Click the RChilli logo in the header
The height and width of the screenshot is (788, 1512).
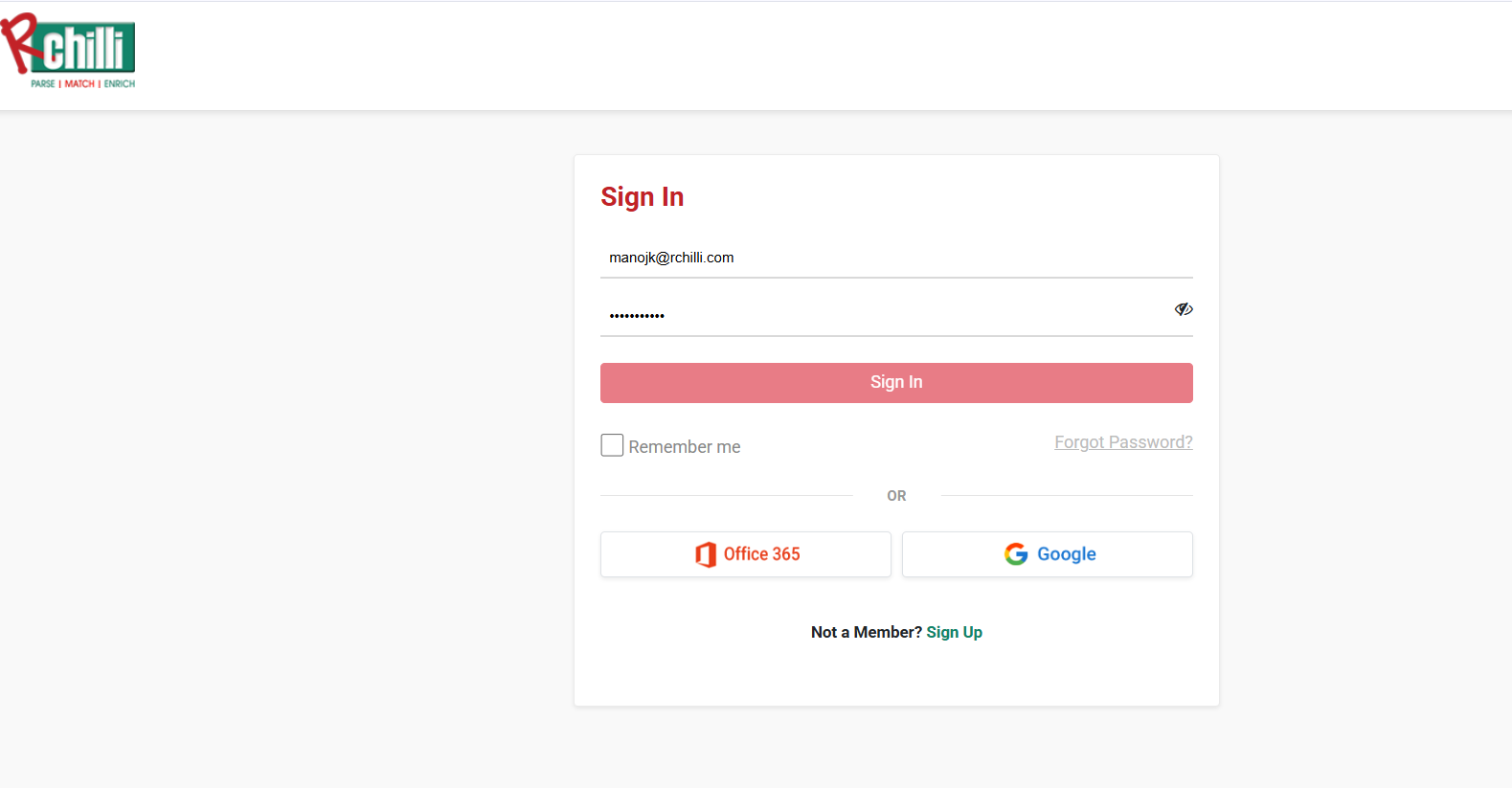coord(68,51)
